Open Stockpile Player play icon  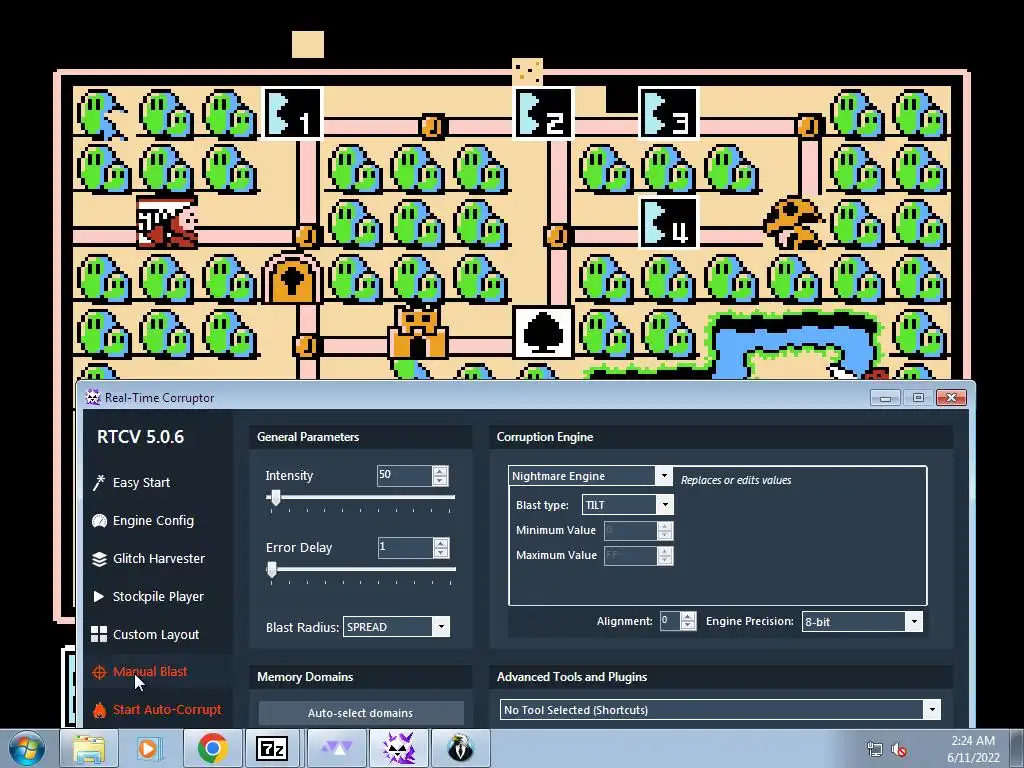tap(99, 596)
